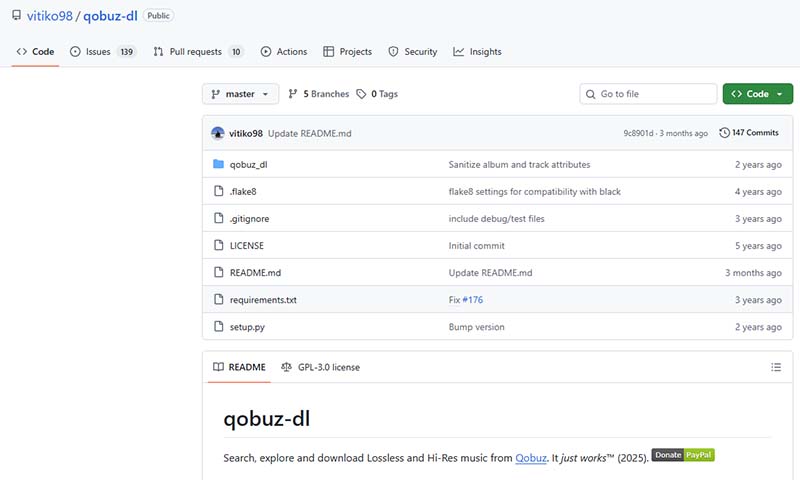
Task: Go to the Insights tab
Action: tap(477, 52)
